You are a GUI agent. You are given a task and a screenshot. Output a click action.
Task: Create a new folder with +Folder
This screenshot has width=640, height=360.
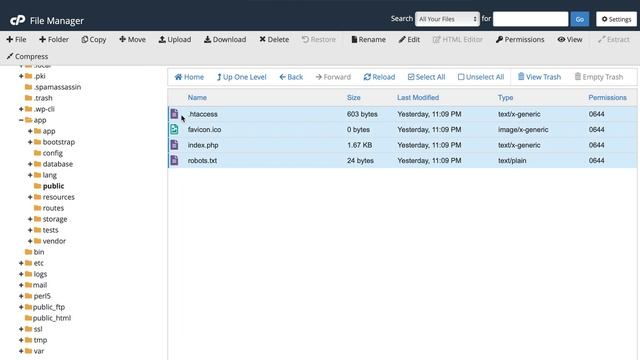coord(54,40)
